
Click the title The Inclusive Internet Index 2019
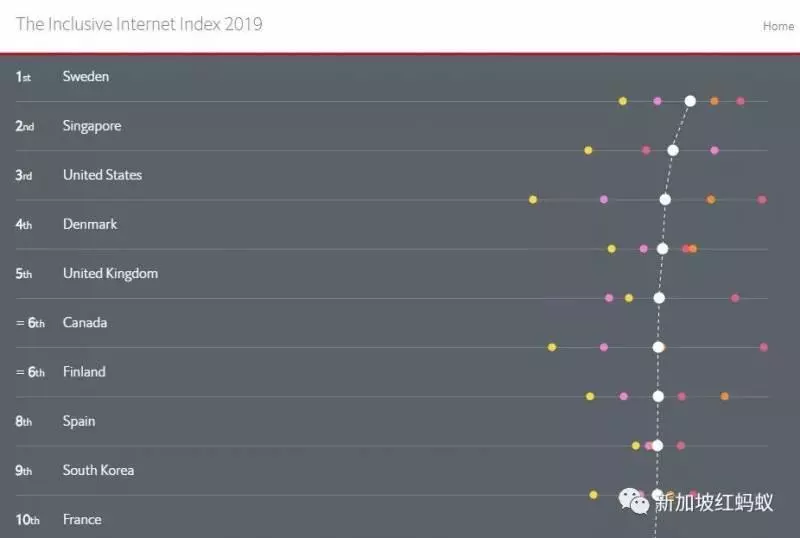(139, 24)
